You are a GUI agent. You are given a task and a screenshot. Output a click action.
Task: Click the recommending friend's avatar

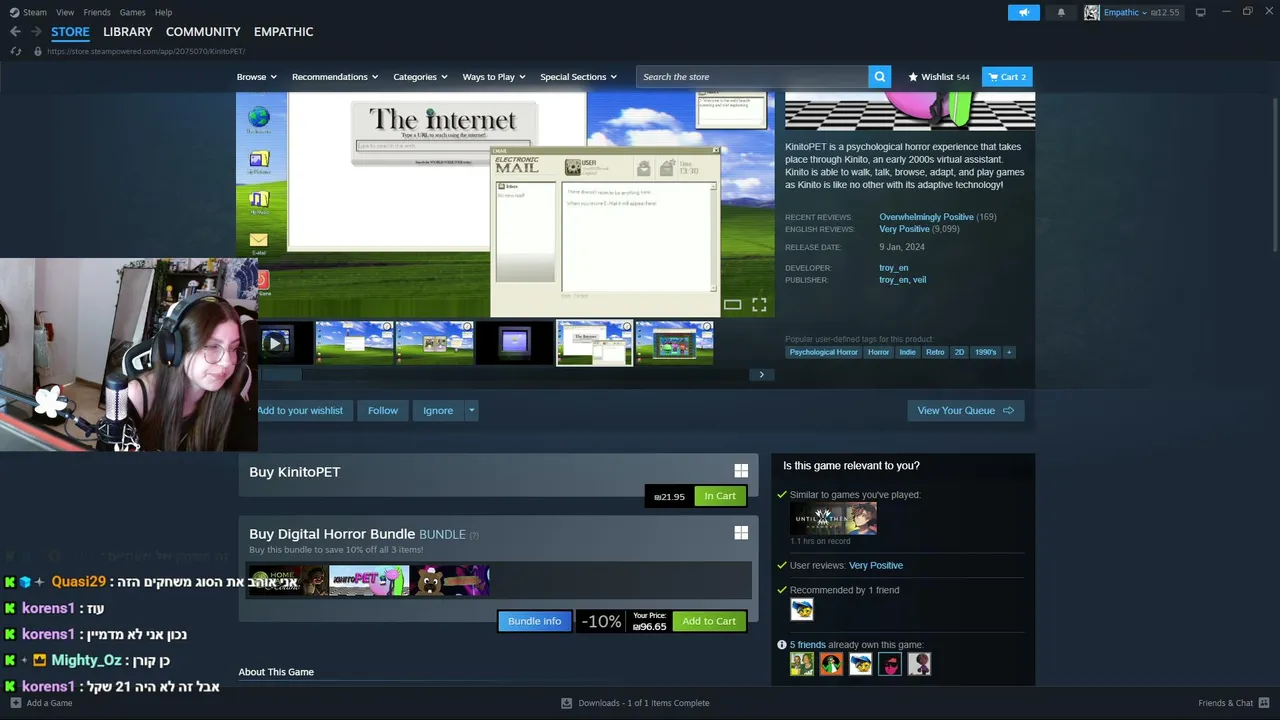801,609
